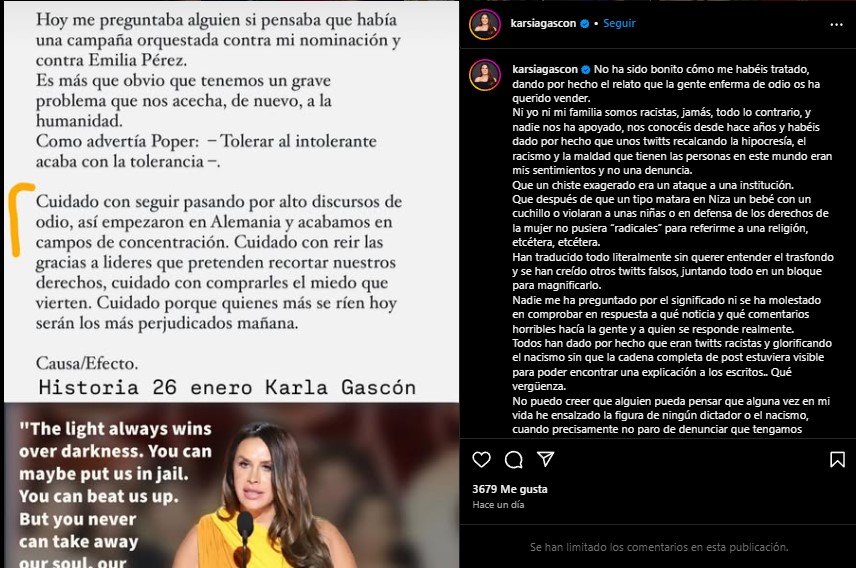Share post using paper plane icon
Viewport: 856px width, 568px height.
coord(545,459)
